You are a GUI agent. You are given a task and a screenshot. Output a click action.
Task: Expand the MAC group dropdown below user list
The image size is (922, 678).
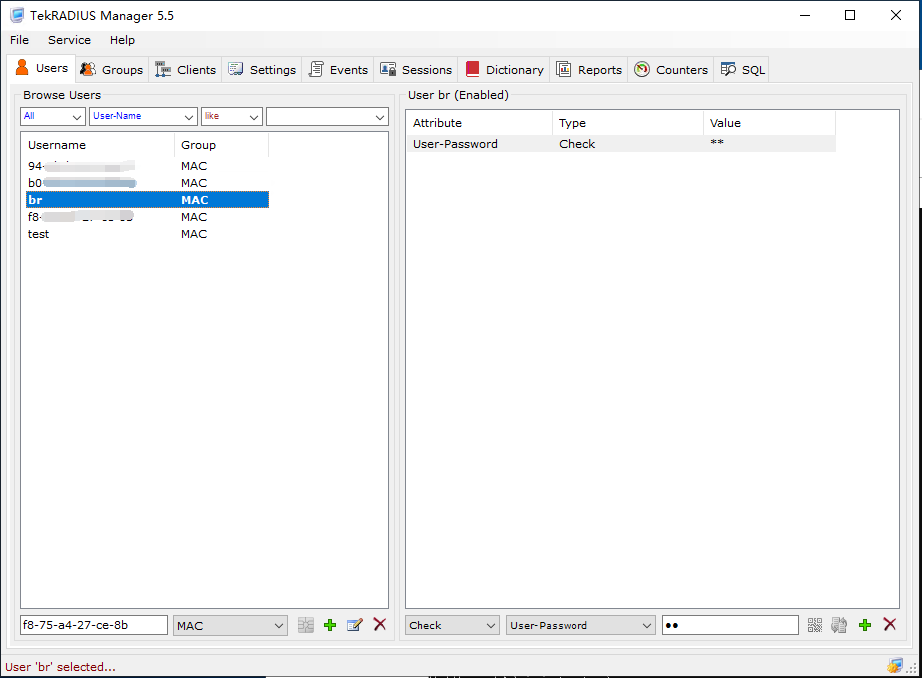pos(230,625)
